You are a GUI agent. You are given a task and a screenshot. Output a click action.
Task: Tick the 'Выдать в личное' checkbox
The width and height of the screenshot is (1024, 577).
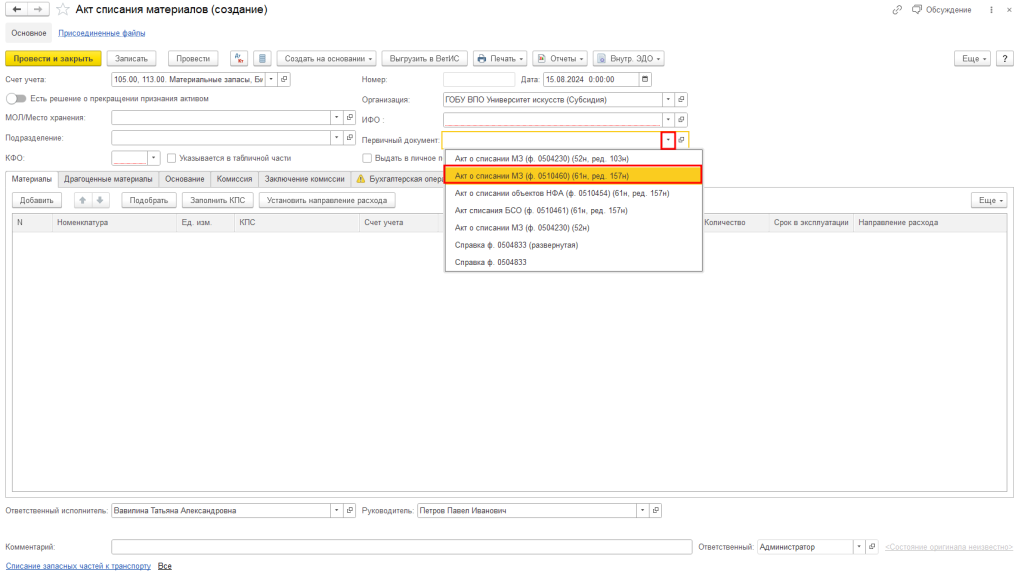(367, 158)
